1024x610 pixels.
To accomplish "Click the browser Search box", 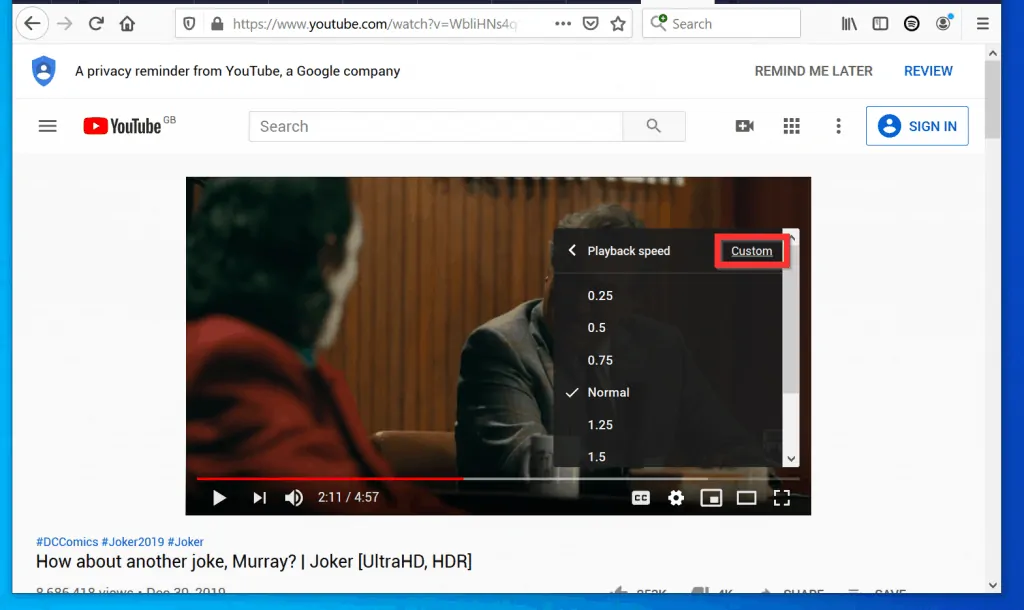I will pyautogui.click(x=722, y=24).
